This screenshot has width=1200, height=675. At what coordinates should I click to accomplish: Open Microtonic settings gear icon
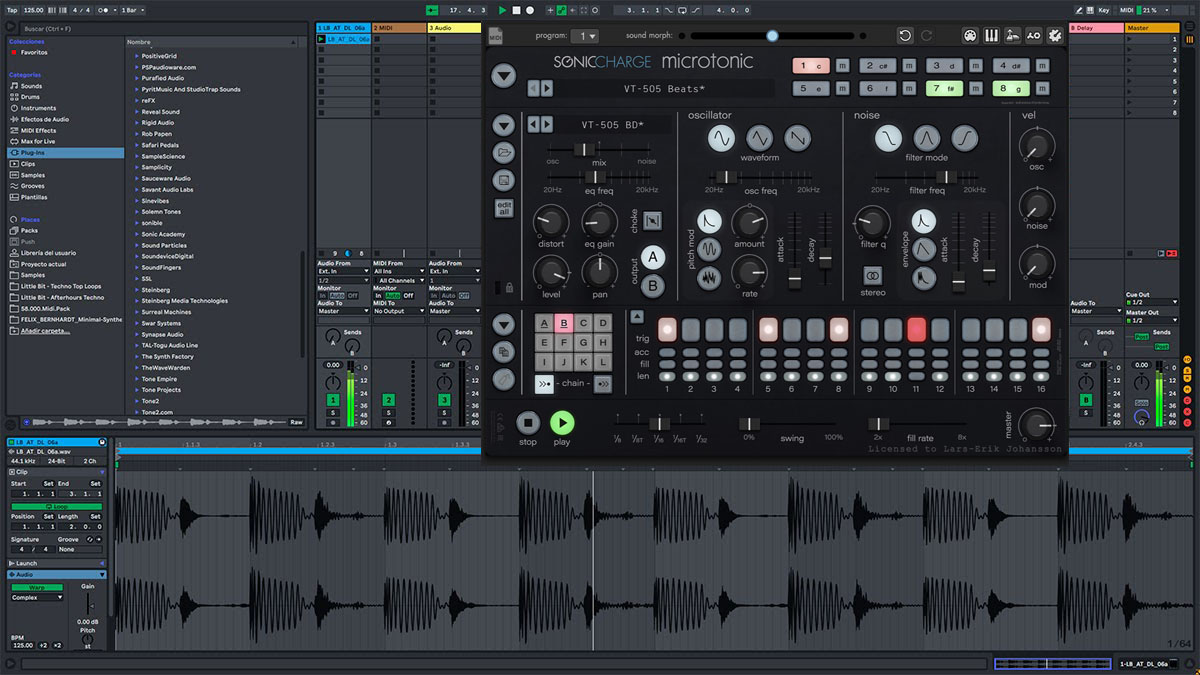[1055, 36]
